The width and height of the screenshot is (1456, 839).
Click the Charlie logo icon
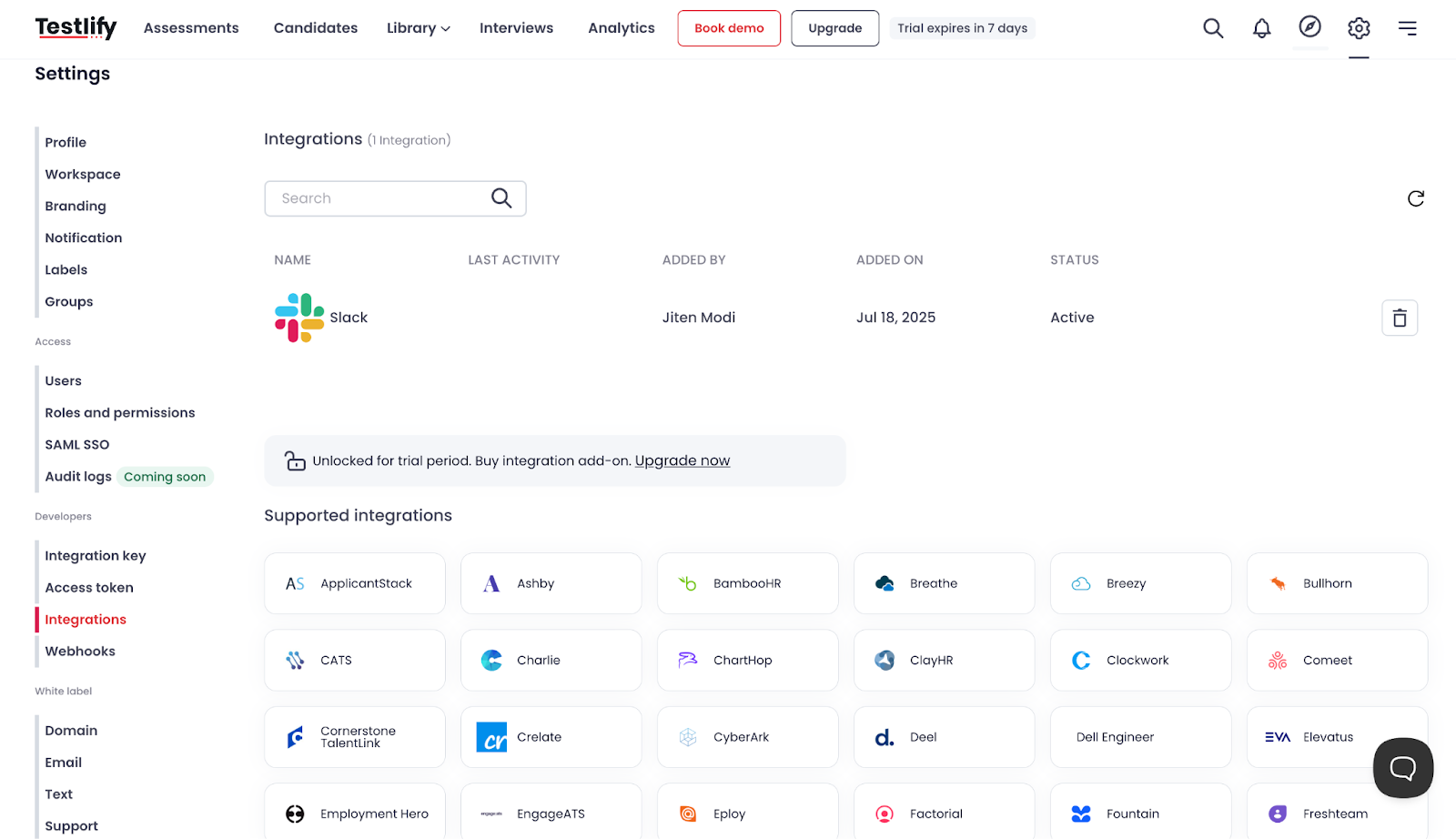tap(491, 660)
